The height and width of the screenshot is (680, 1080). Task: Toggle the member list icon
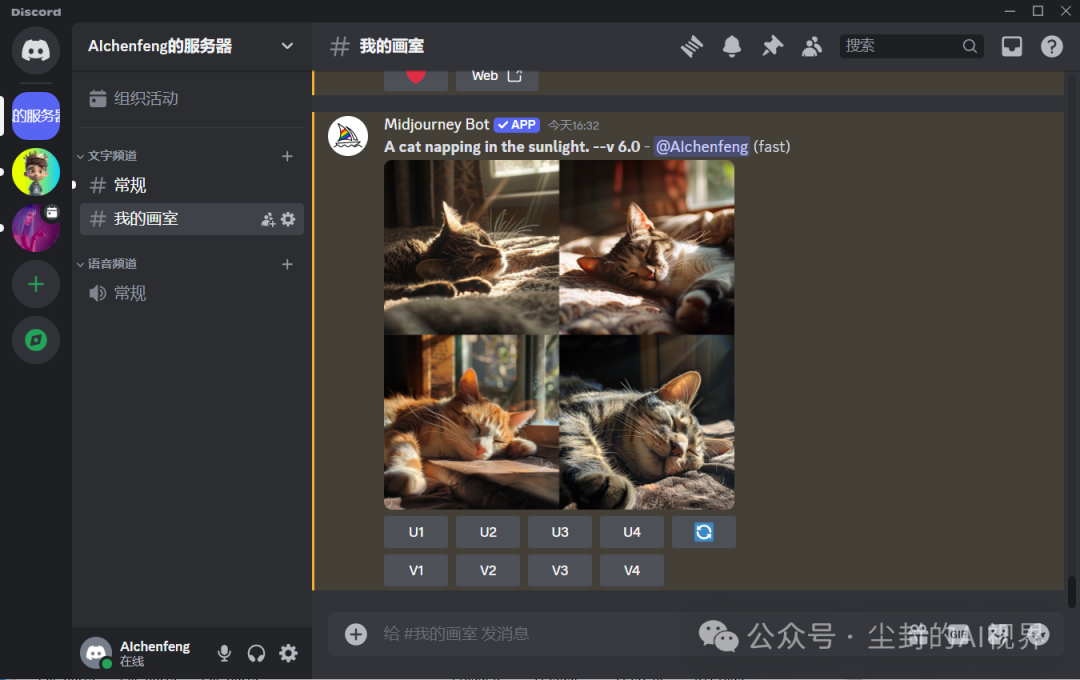(812, 46)
